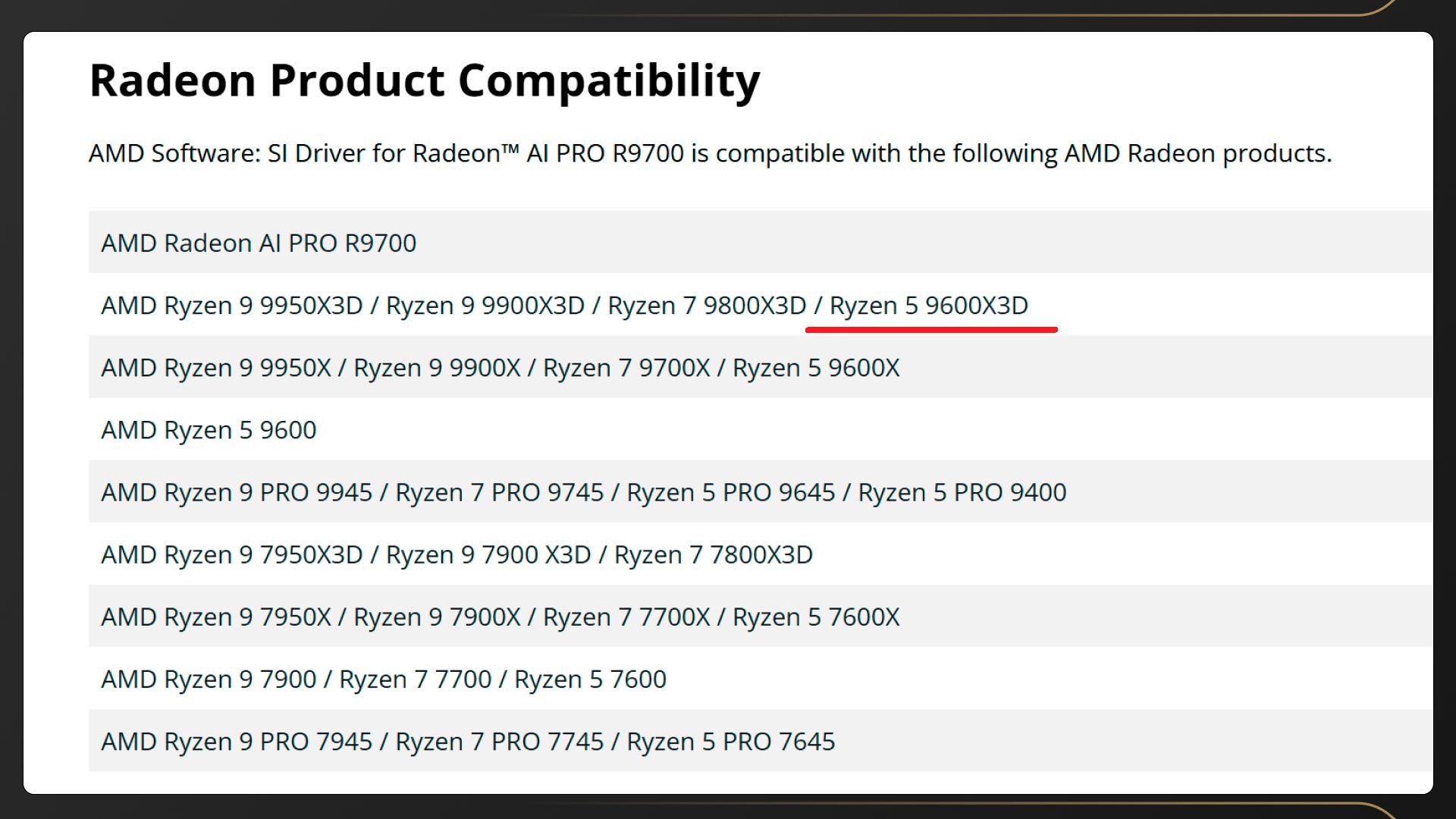
Task: Click the Ryzen 9 9950X3D entry
Action: pyautogui.click(x=232, y=306)
